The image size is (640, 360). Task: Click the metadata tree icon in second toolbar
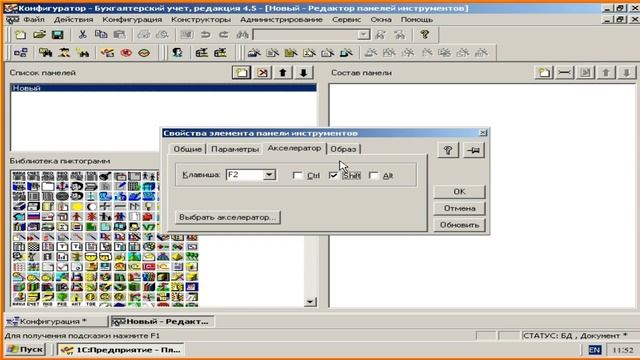(x=20, y=53)
